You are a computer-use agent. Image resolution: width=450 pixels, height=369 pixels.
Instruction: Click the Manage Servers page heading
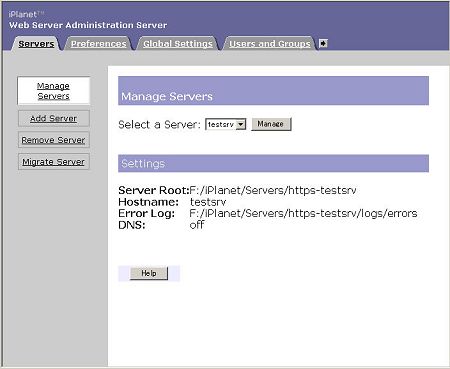(167, 96)
